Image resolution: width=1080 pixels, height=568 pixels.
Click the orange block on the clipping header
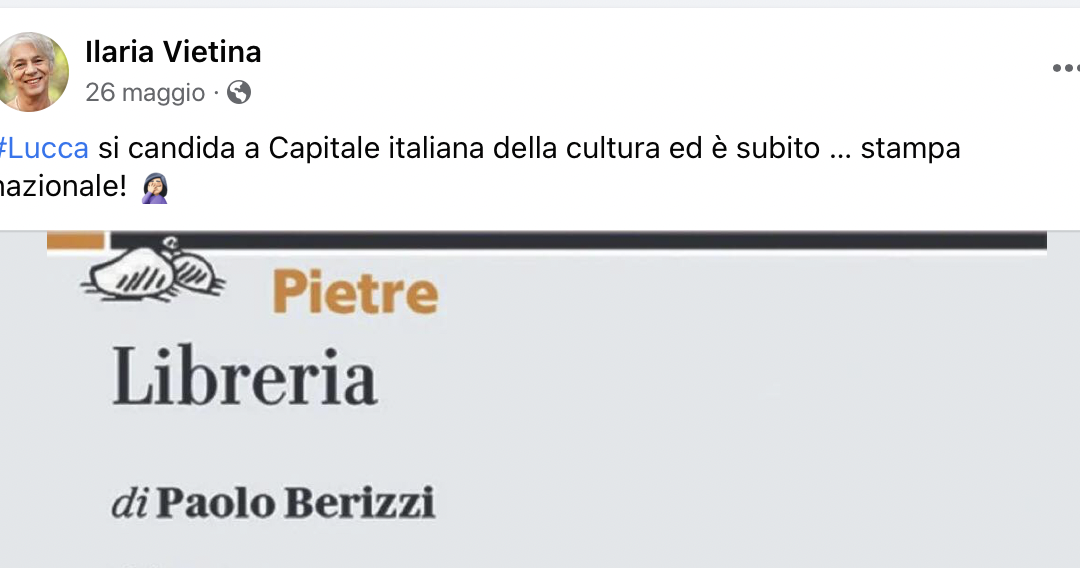(x=75, y=240)
